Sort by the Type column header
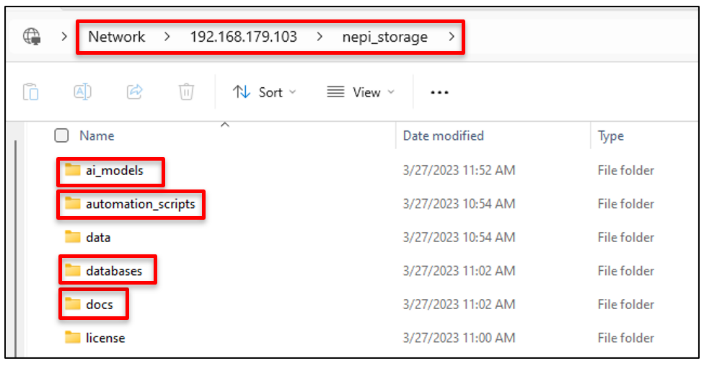Screen dimensions: 704x366 pyautogui.click(x=611, y=136)
